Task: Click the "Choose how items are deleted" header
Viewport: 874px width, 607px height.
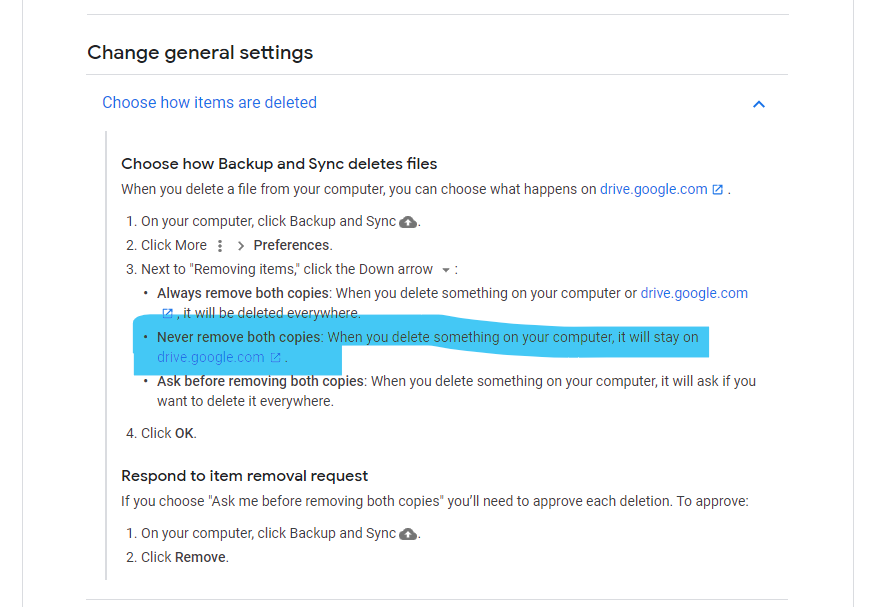Action: [209, 102]
